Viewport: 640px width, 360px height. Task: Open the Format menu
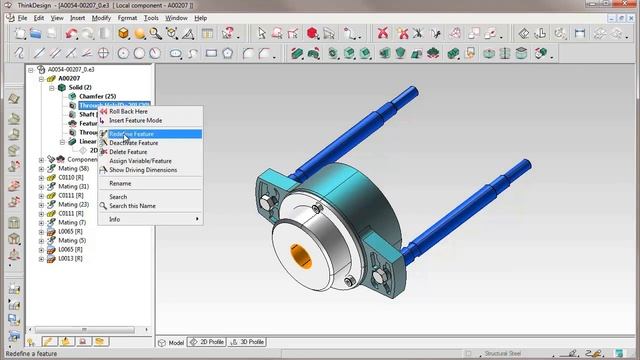(127, 18)
